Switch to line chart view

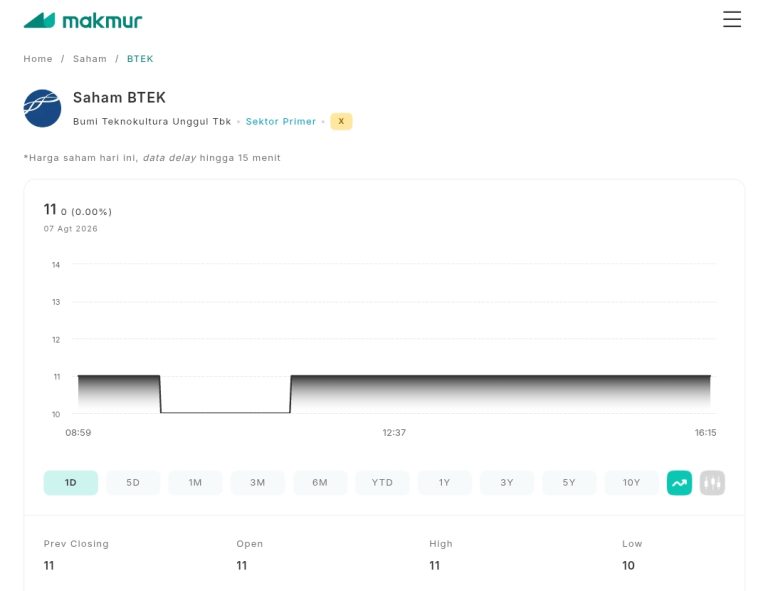click(x=679, y=483)
